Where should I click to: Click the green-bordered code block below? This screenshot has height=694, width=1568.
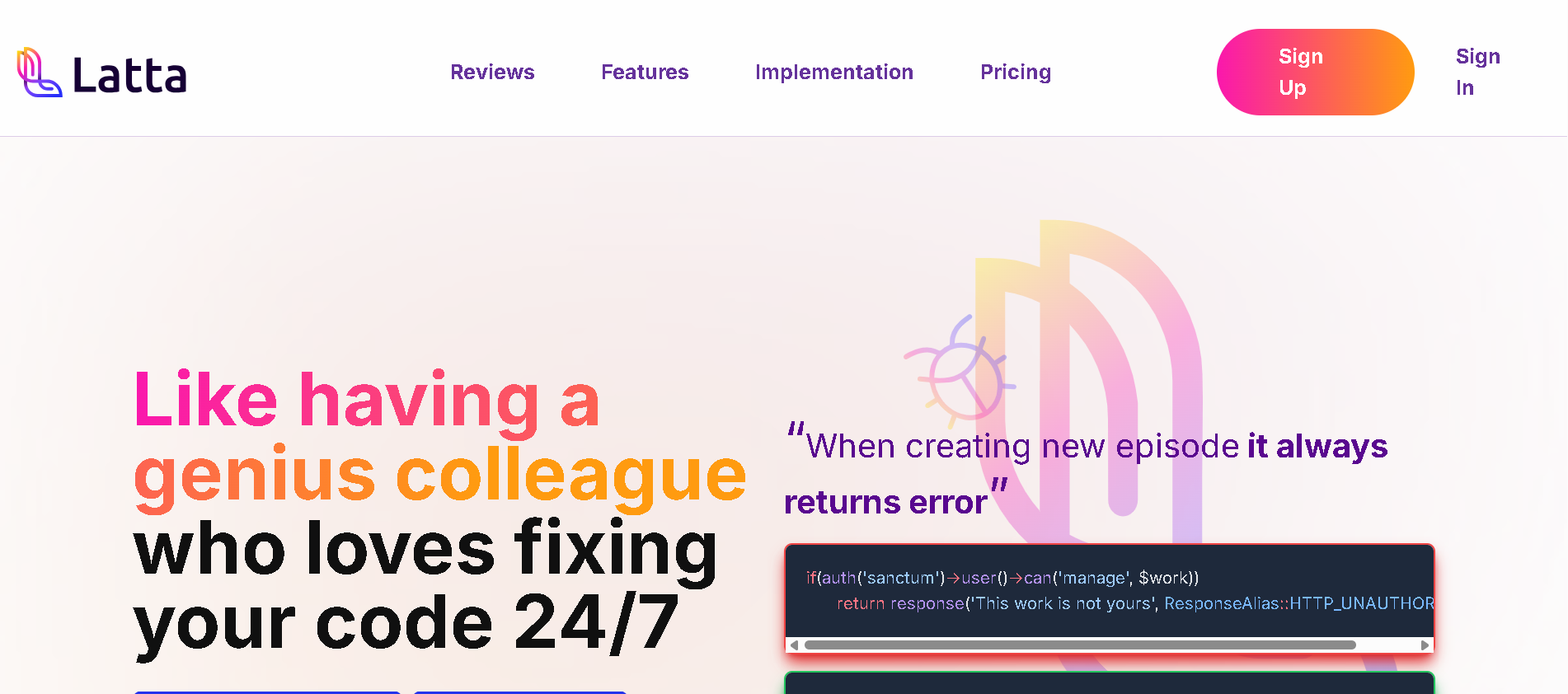tap(1110, 682)
